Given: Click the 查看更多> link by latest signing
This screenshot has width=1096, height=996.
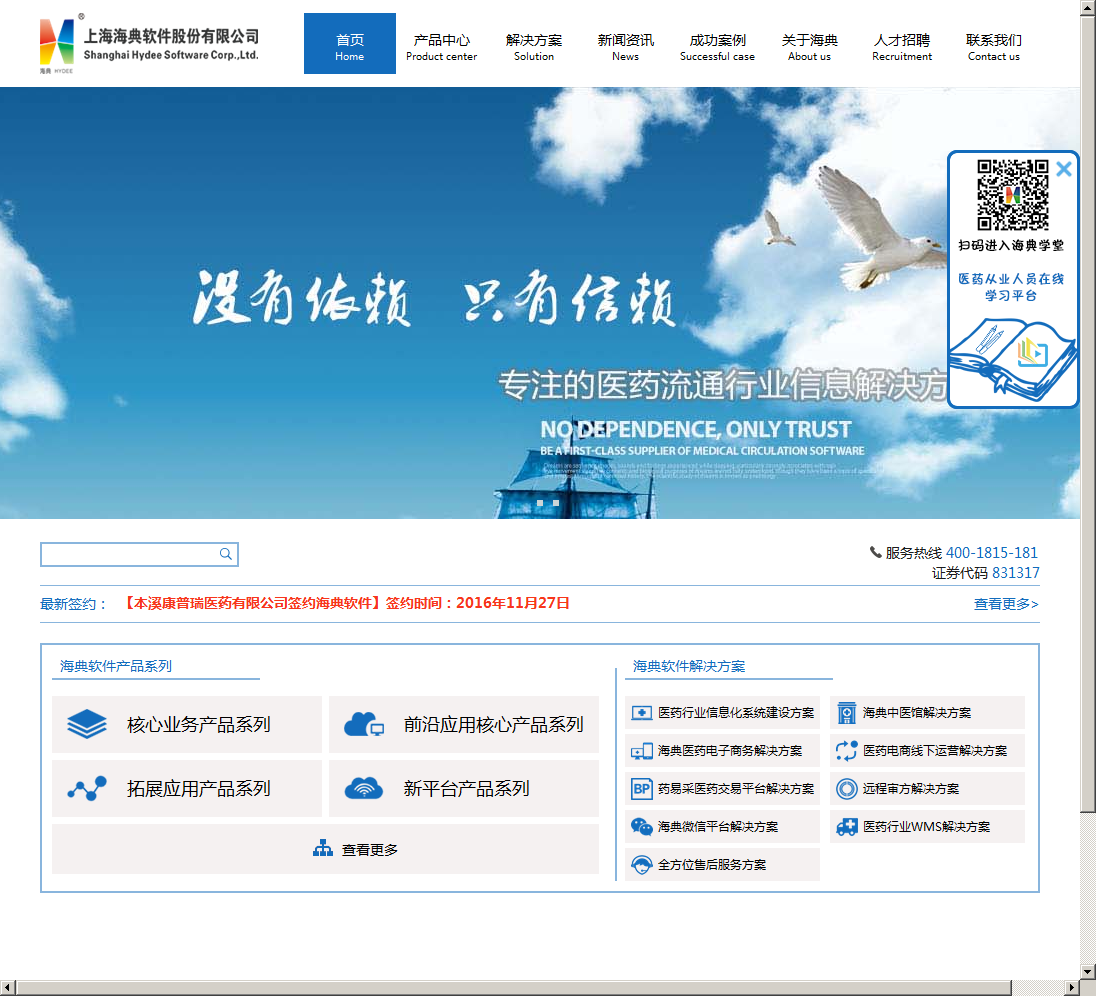Looking at the screenshot, I should tap(1006, 604).
